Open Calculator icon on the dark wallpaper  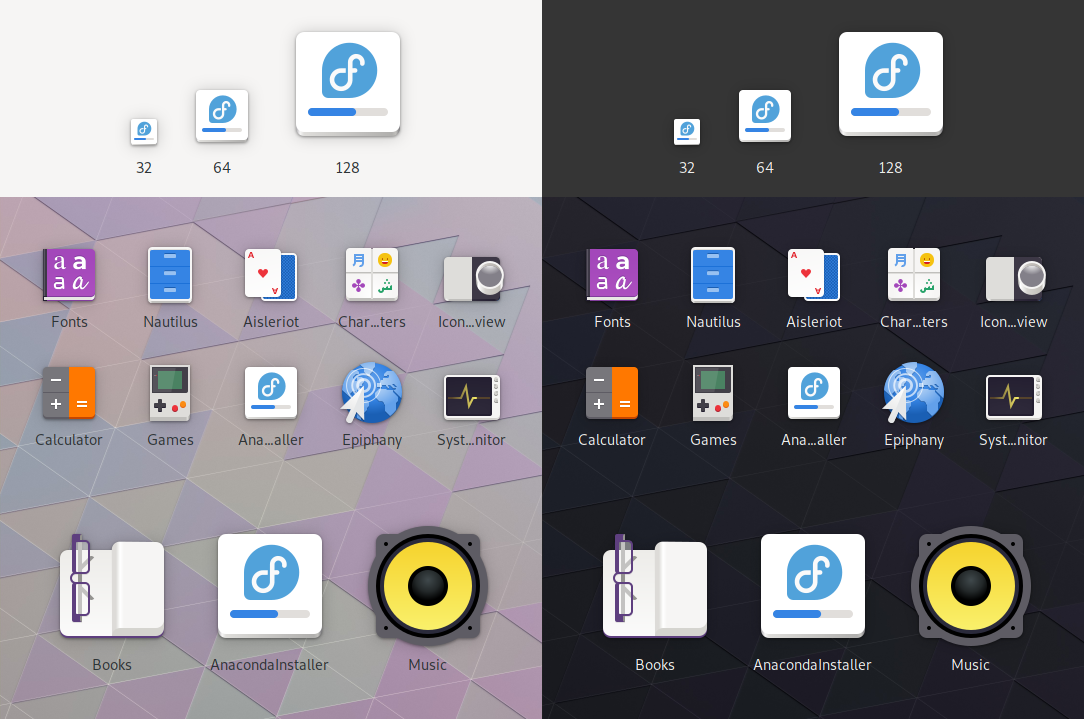pyautogui.click(x=613, y=393)
